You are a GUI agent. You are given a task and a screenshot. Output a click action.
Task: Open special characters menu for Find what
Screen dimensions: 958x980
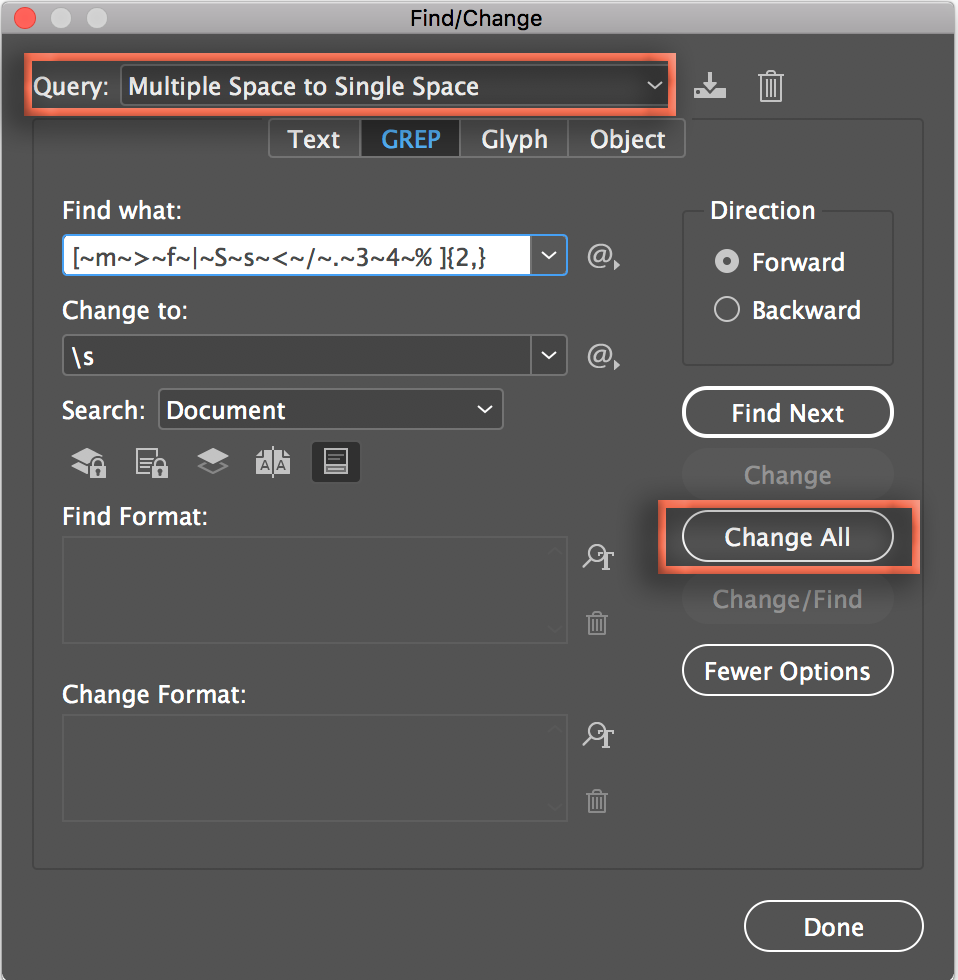[x=599, y=258]
